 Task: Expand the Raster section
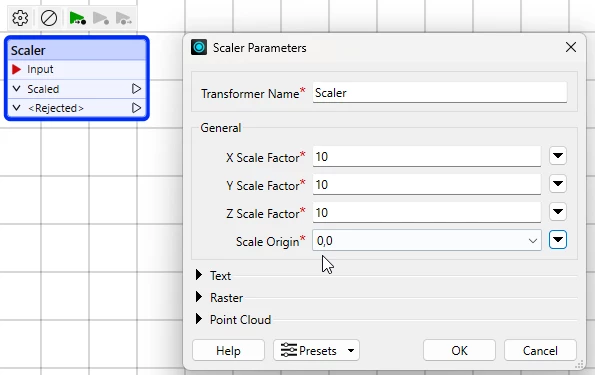199,297
